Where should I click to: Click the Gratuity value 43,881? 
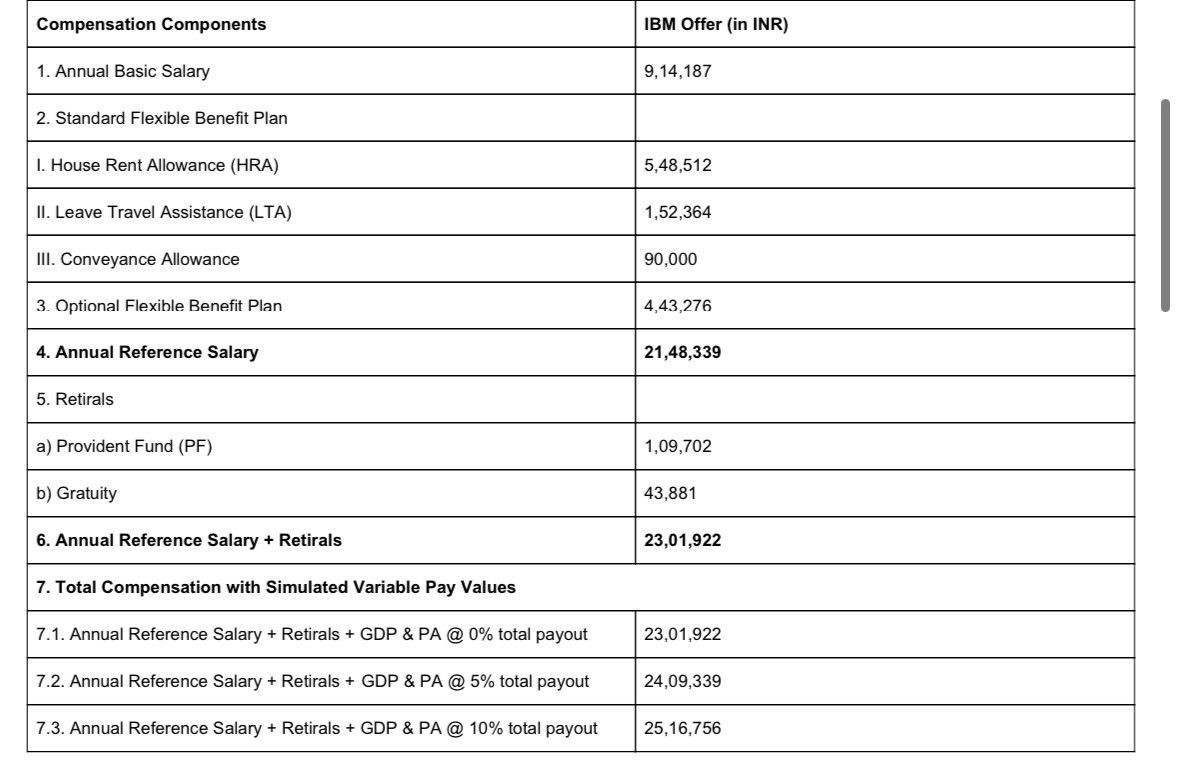pyautogui.click(x=670, y=493)
